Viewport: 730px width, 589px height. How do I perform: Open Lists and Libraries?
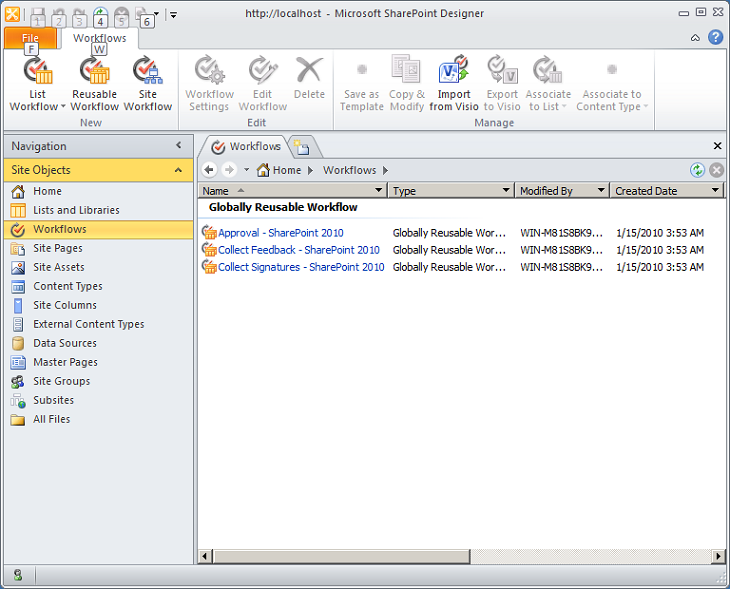pyautogui.click(x=98, y=210)
